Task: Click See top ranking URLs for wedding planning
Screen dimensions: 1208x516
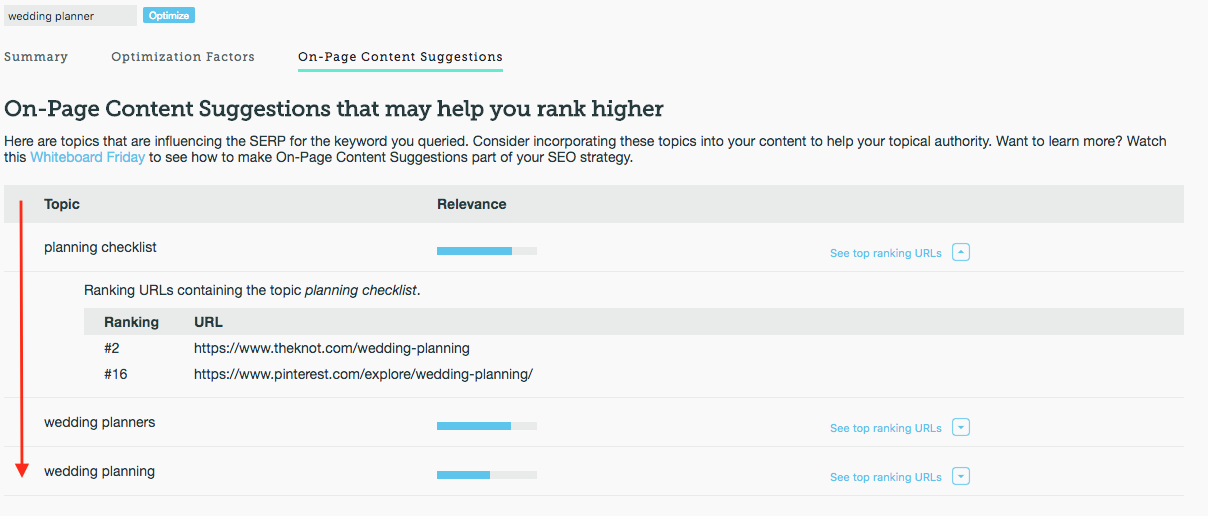Action: tap(885, 478)
